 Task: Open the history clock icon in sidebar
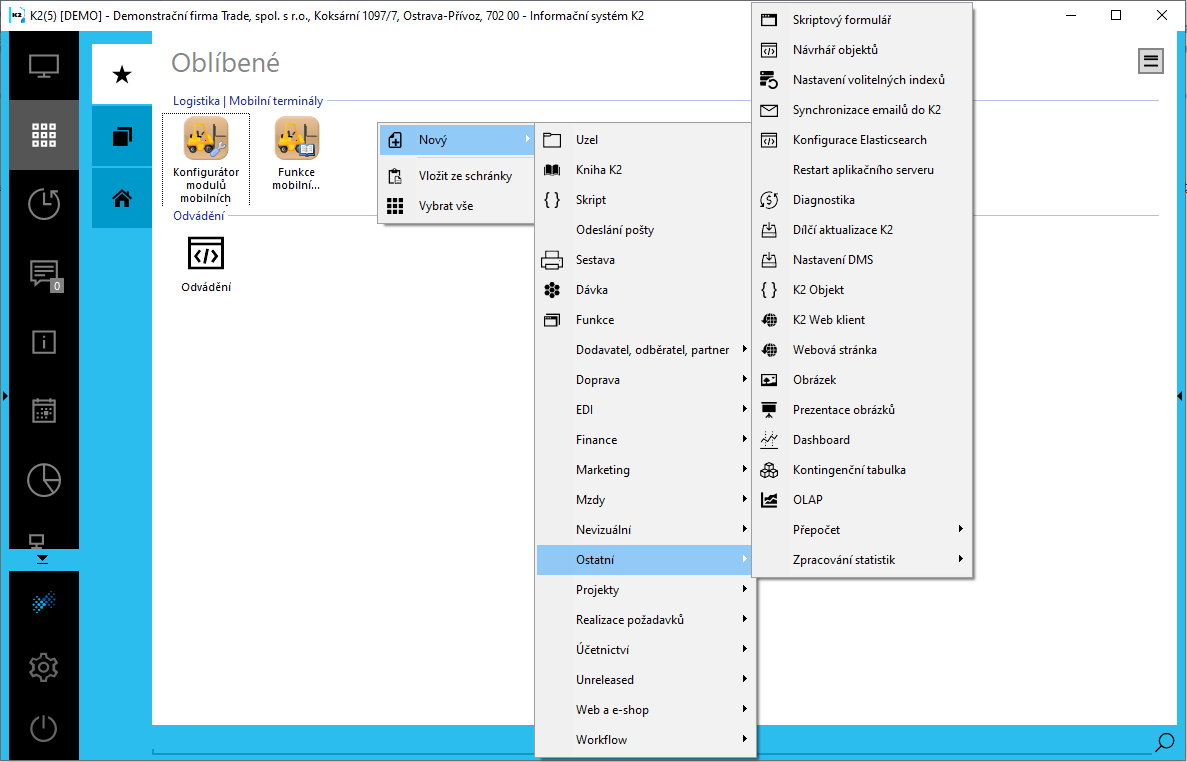pos(44,204)
